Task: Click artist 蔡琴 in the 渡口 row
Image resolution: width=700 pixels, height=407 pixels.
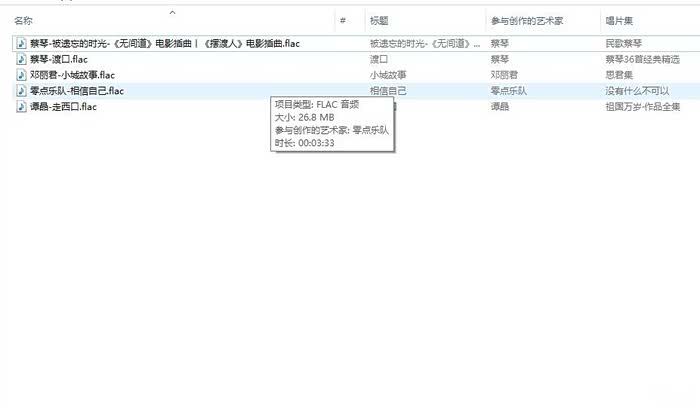Action: click(x=500, y=59)
